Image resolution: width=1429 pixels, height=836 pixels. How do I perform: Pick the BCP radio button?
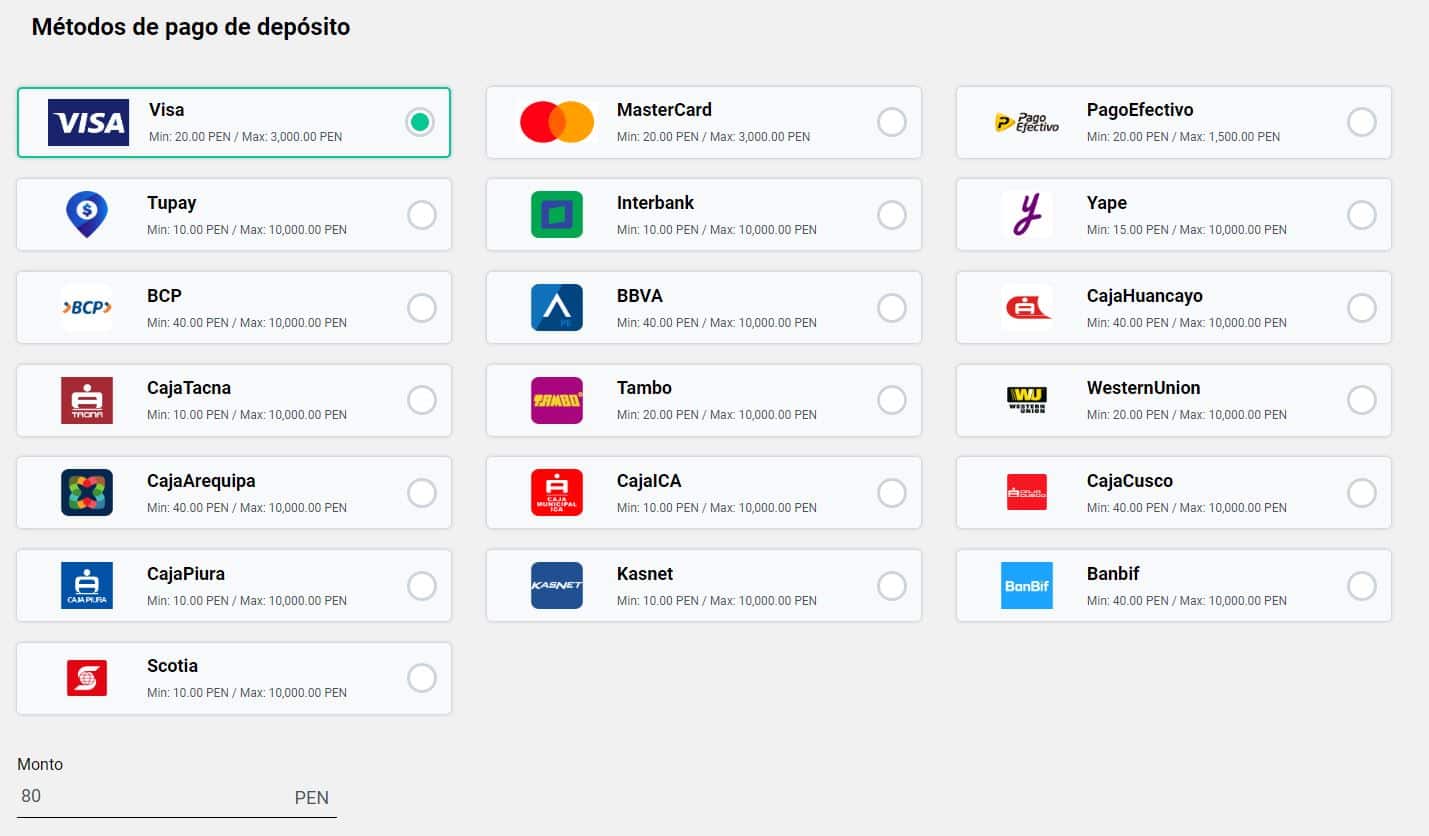pos(422,308)
